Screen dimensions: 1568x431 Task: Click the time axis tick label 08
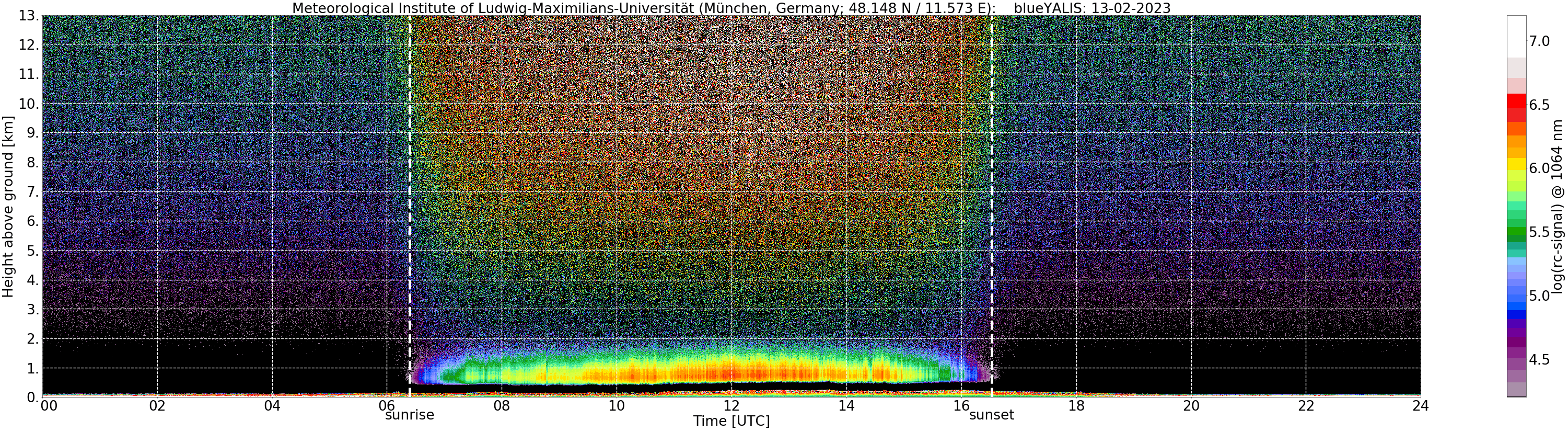(502, 406)
